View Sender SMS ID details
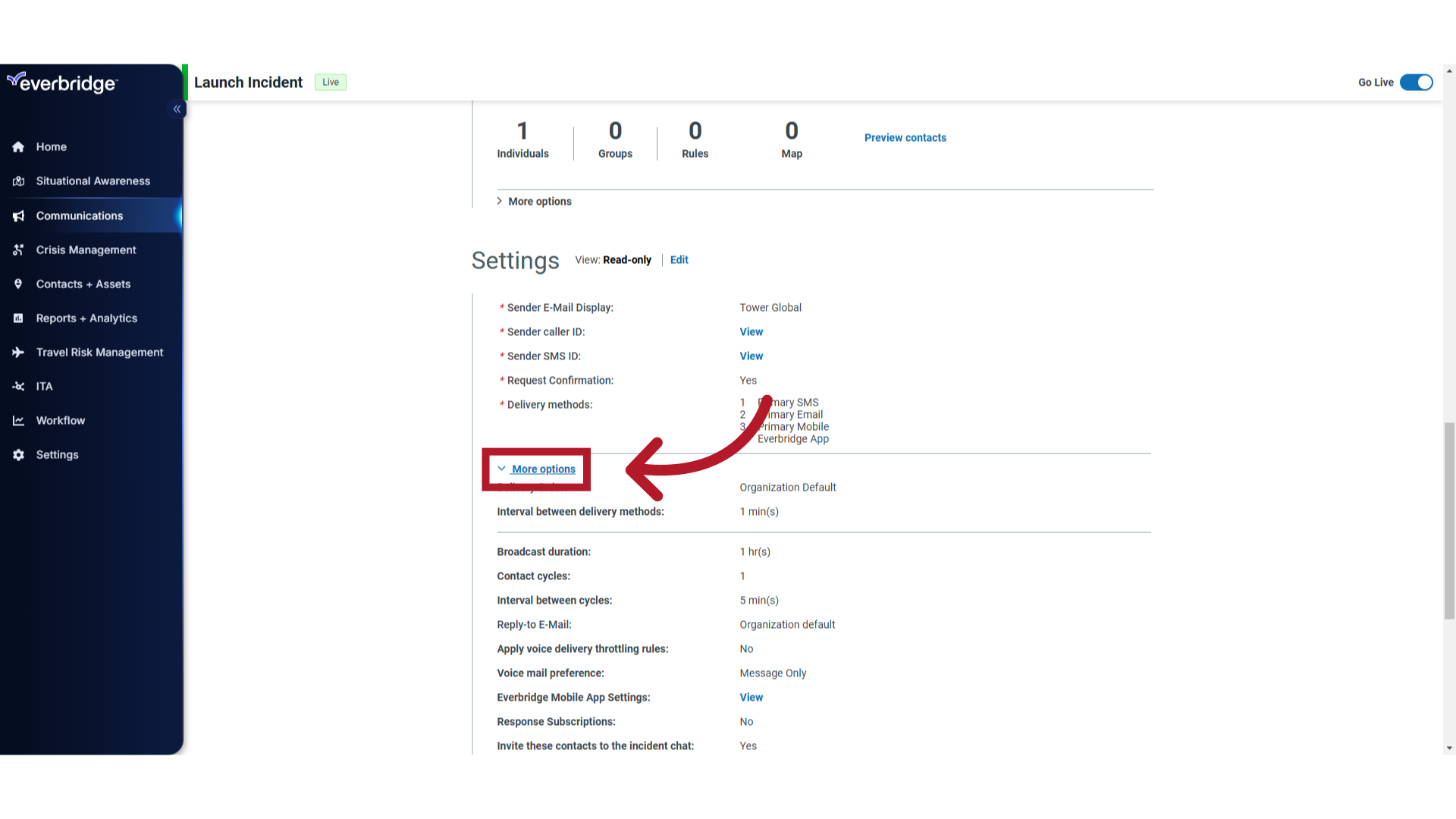Screen dimensions: 1456x819 (x=751, y=356)
